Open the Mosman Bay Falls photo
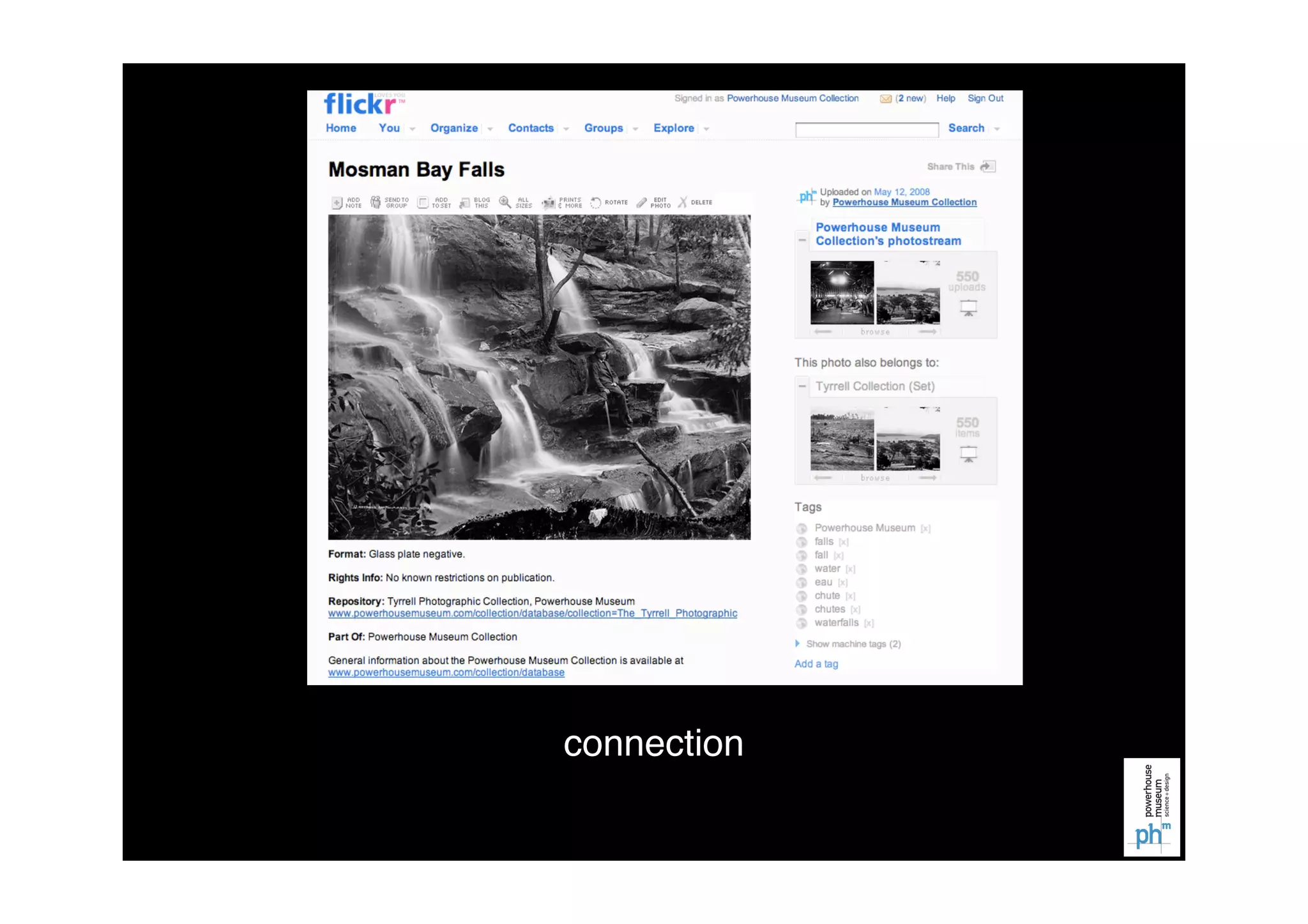The image size is (1308, 924). click(x=539, y=377)
